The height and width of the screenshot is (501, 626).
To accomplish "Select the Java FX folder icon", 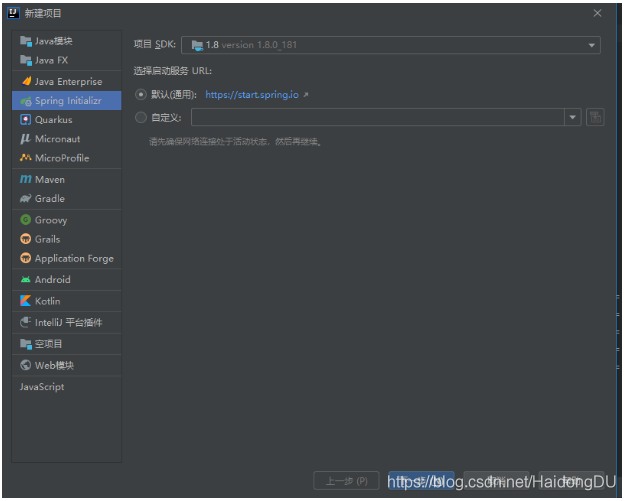I will click(x=26, y=60).
